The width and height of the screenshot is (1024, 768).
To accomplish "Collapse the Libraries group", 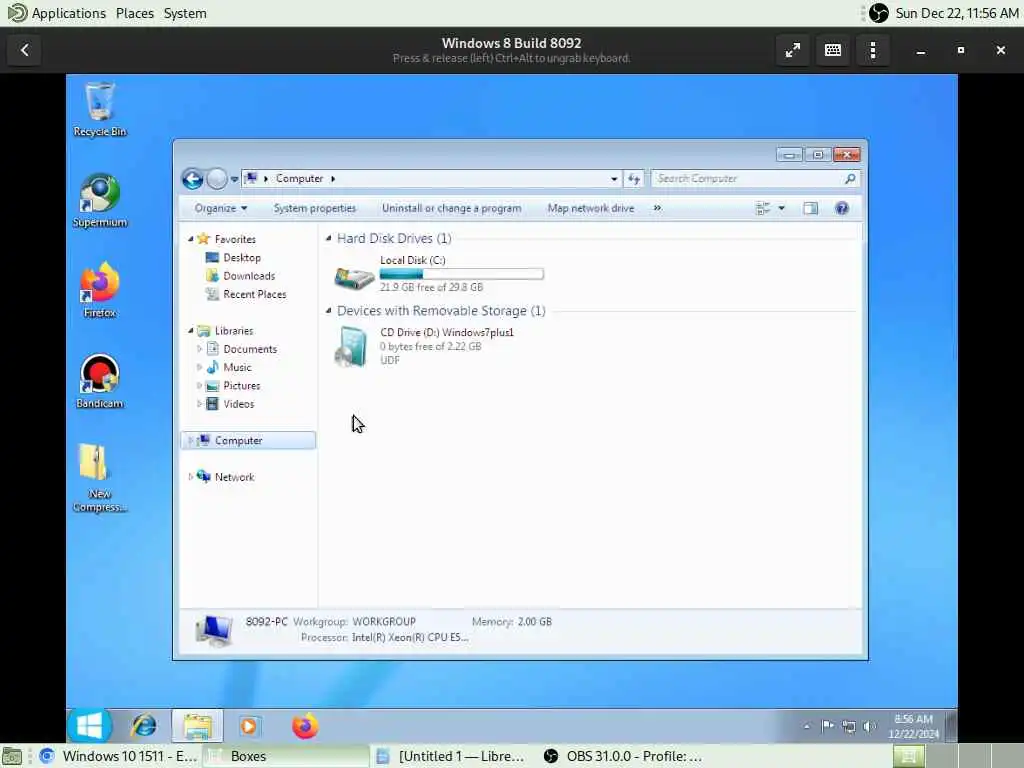I will pos(191,330).
